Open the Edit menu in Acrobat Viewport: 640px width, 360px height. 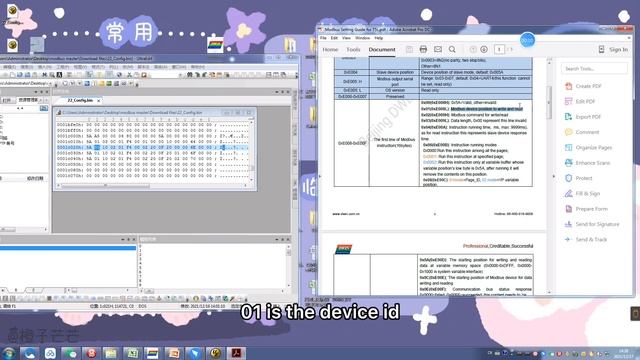coord(334,38)
